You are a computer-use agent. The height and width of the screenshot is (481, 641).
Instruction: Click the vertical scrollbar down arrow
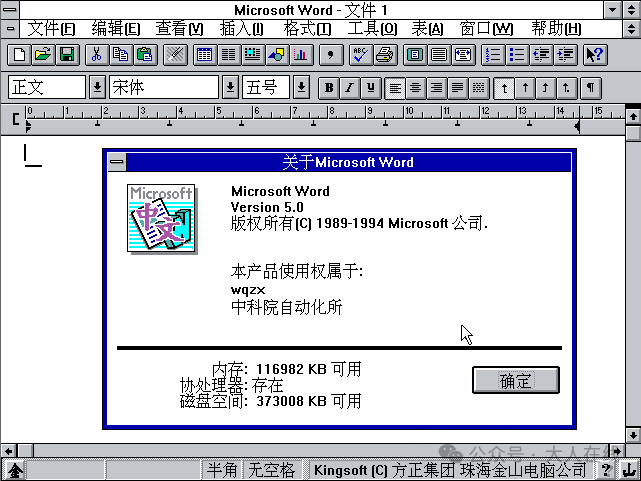(633, 435)
